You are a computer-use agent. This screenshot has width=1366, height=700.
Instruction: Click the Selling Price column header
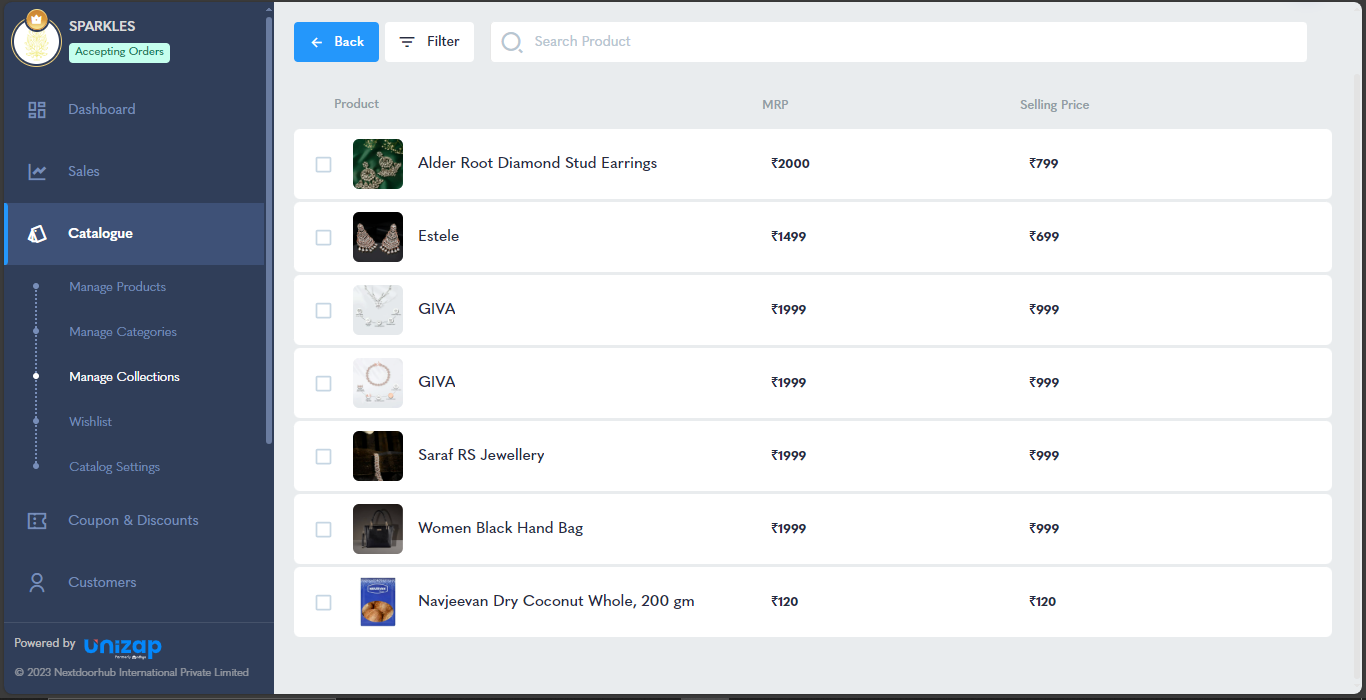tap(1054, 105)
